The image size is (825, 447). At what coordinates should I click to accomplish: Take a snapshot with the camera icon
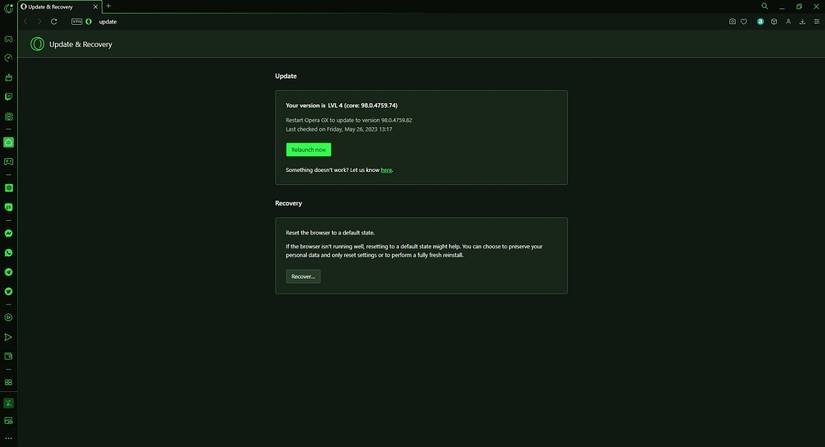(732, 22)
